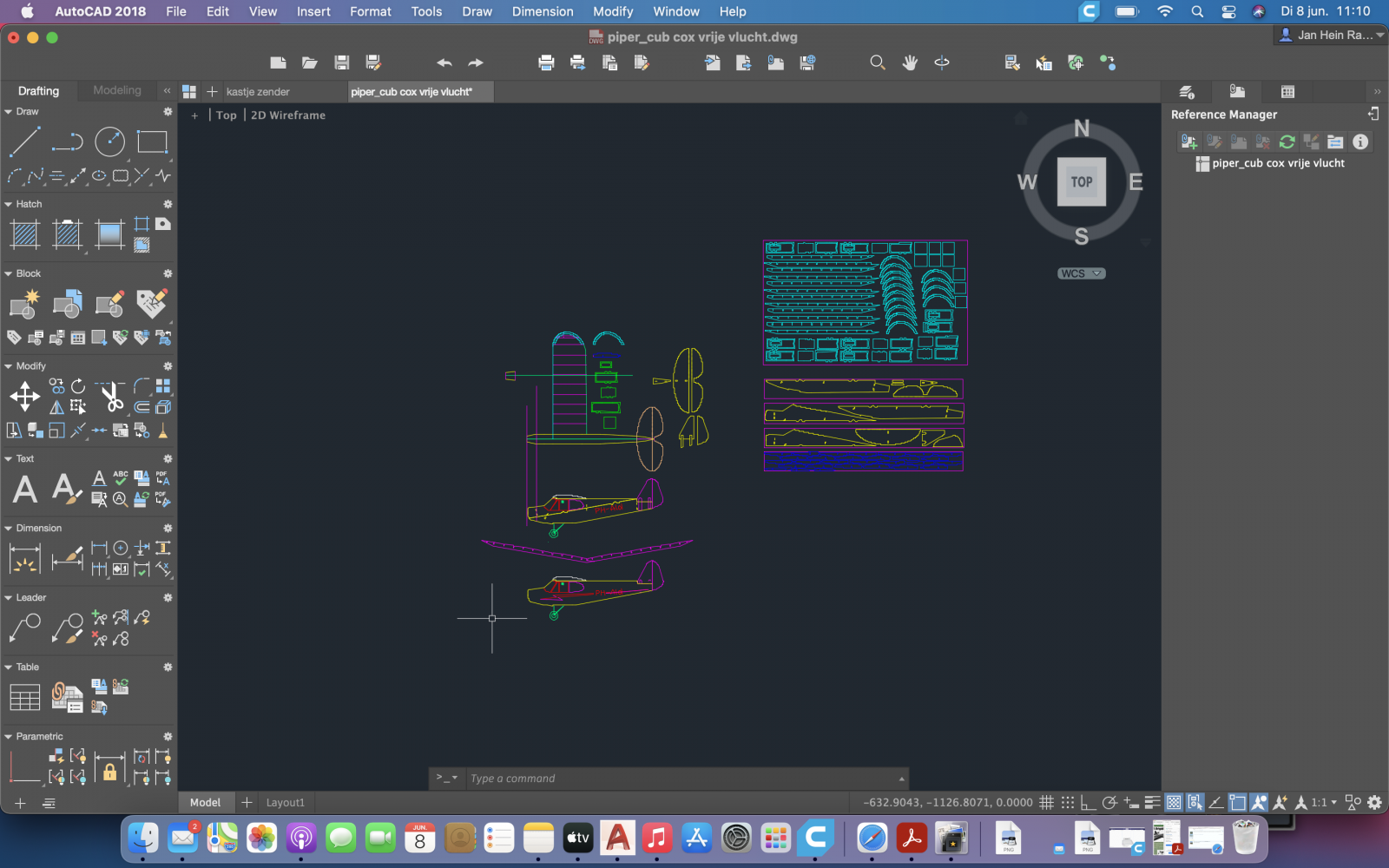Select the Polyline draw tool
1389x868 pixels.
tap(67, 141)
